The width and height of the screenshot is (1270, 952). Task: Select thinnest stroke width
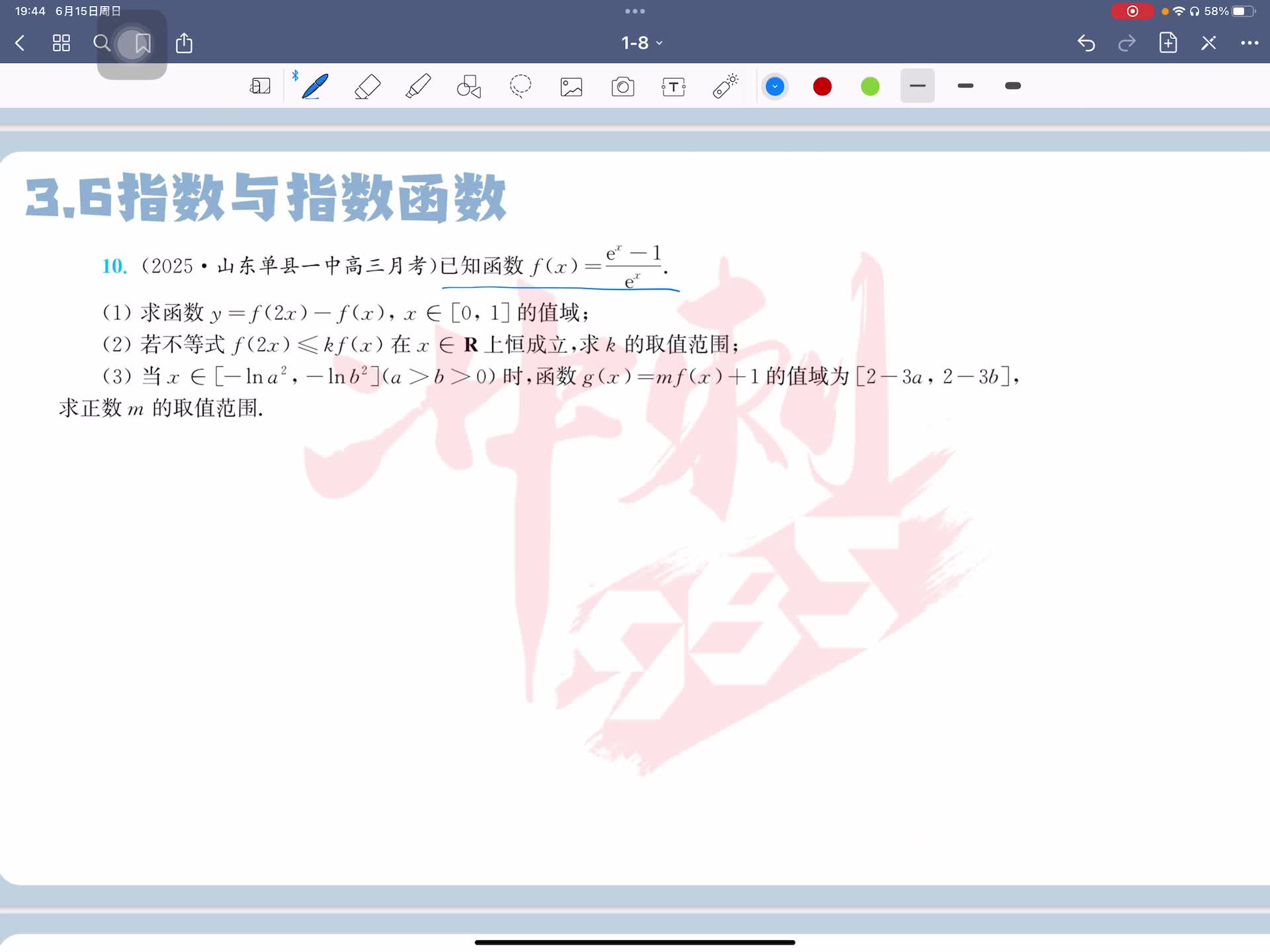pos(917,86)
